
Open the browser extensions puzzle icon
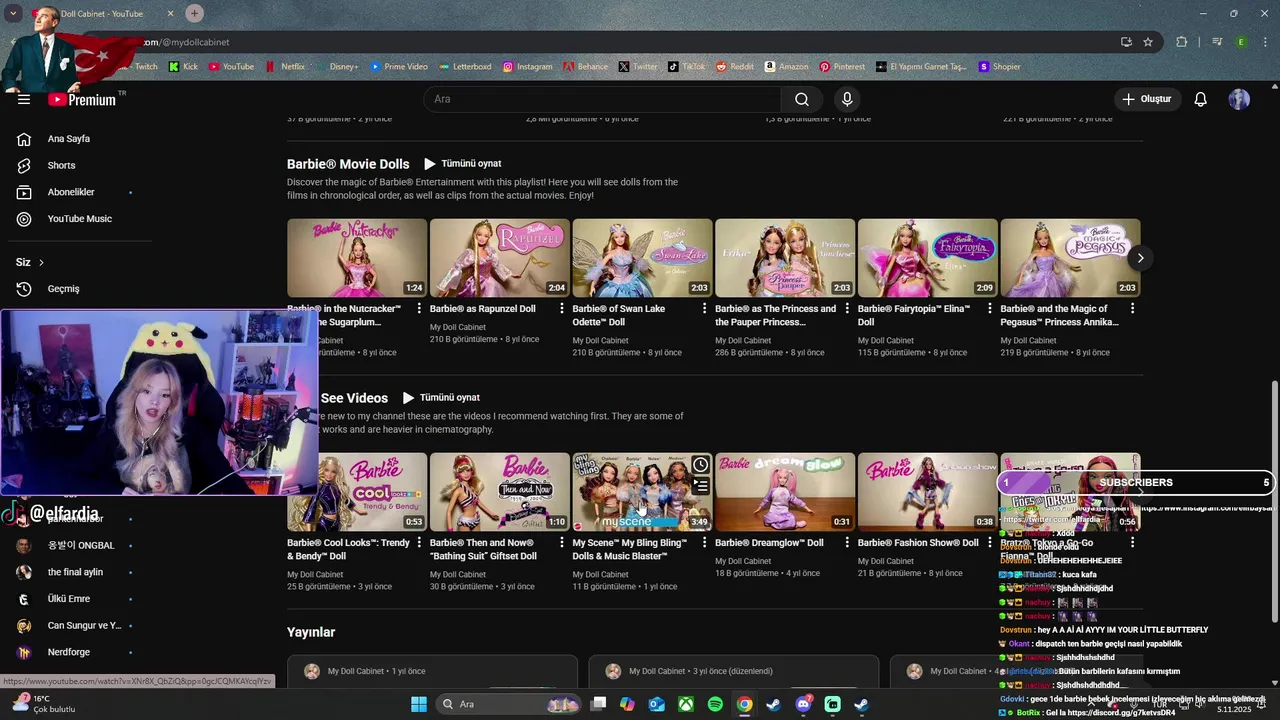point(1181,42)
